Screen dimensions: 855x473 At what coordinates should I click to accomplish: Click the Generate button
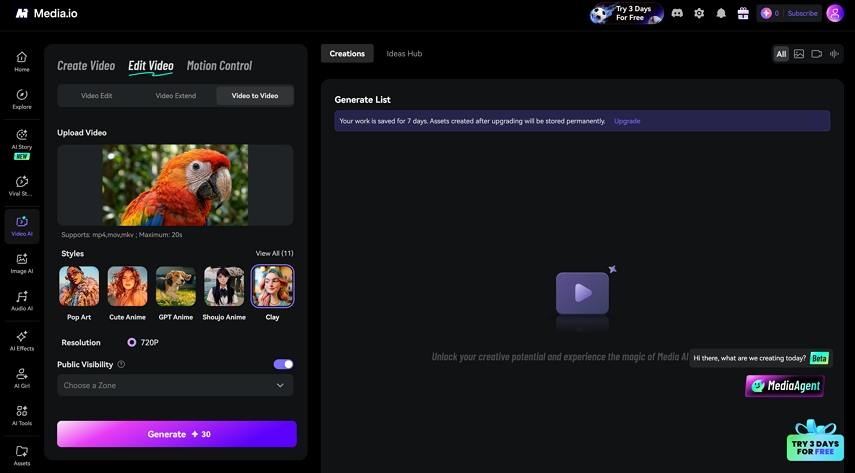point(177,434)
